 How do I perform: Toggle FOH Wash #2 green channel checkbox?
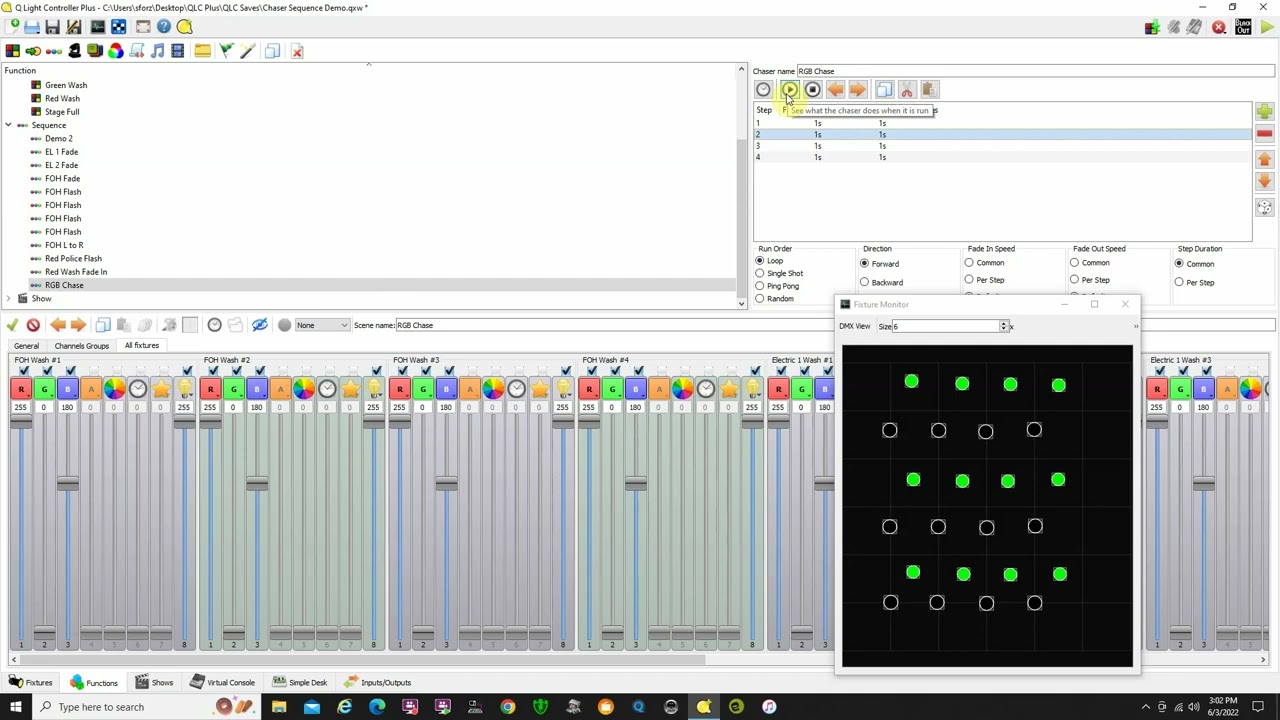(x=234, y=372)
